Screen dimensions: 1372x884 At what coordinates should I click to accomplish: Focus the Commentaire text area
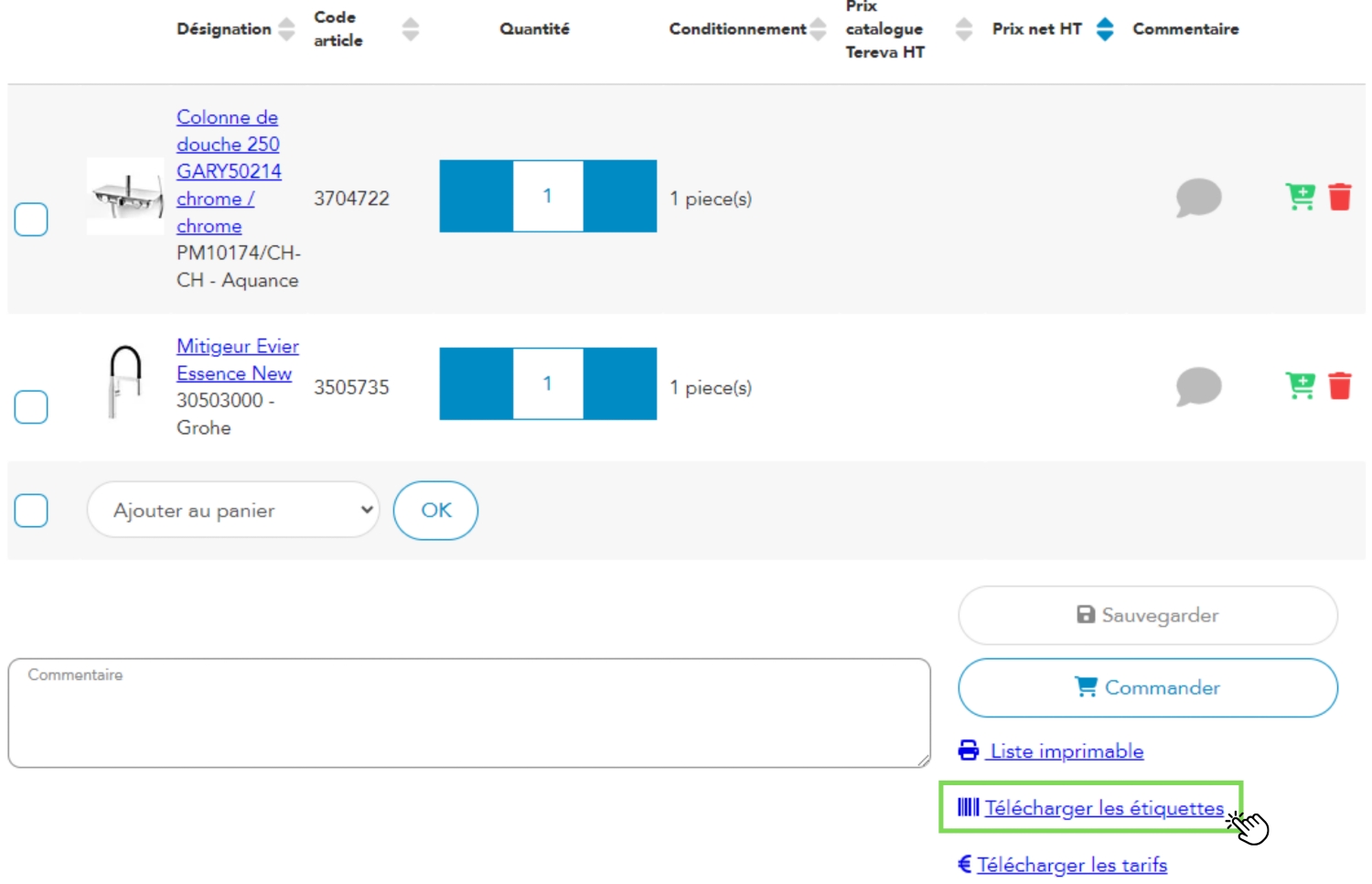469,713
